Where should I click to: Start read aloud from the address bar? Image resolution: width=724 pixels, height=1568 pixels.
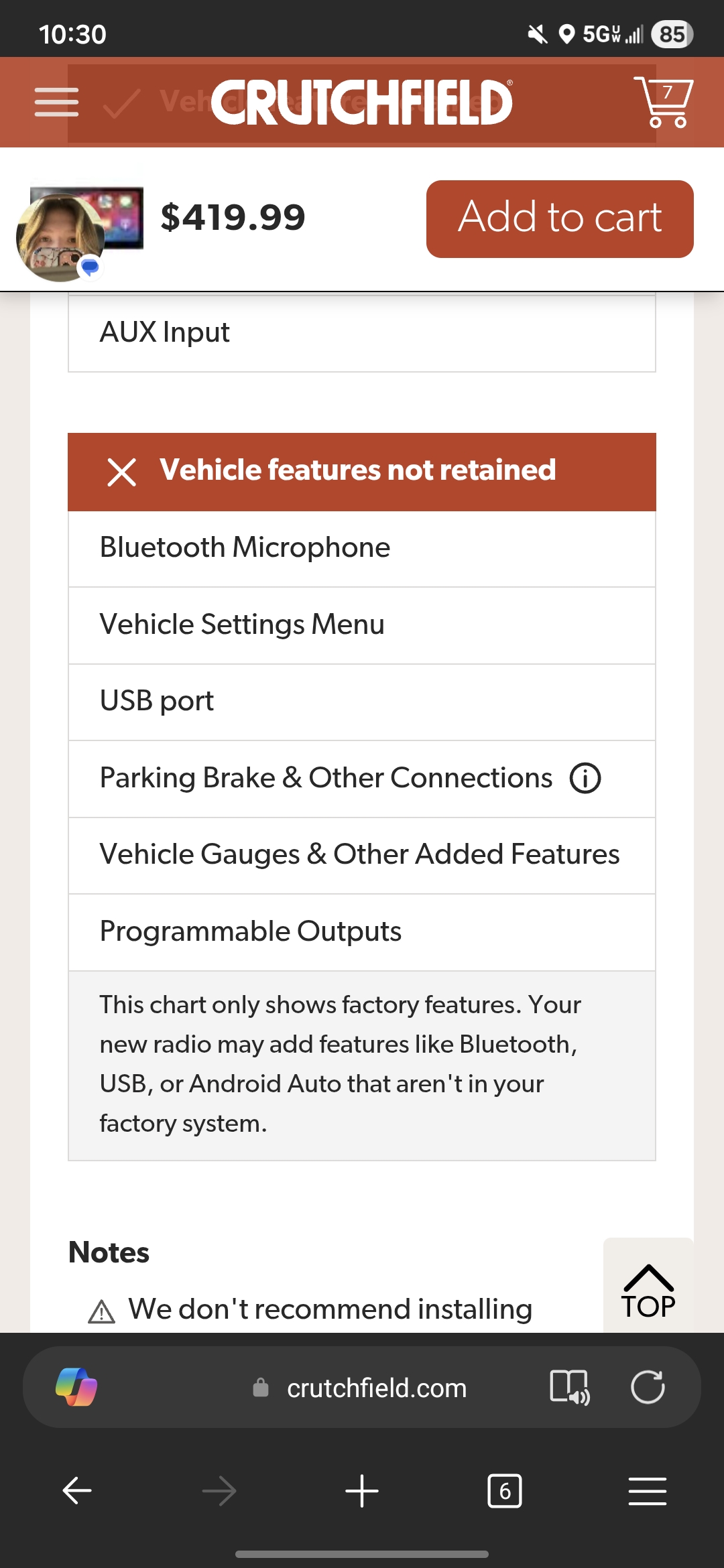coord(569,1387)
